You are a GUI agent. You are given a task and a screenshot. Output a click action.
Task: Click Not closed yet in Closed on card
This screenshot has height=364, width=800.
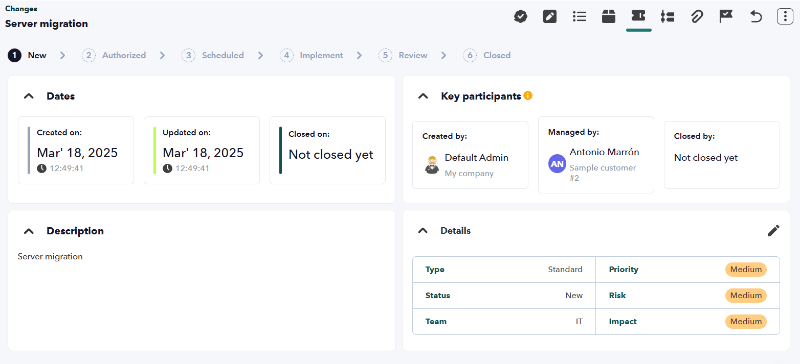pyautogui.click(x=331, y=155)
